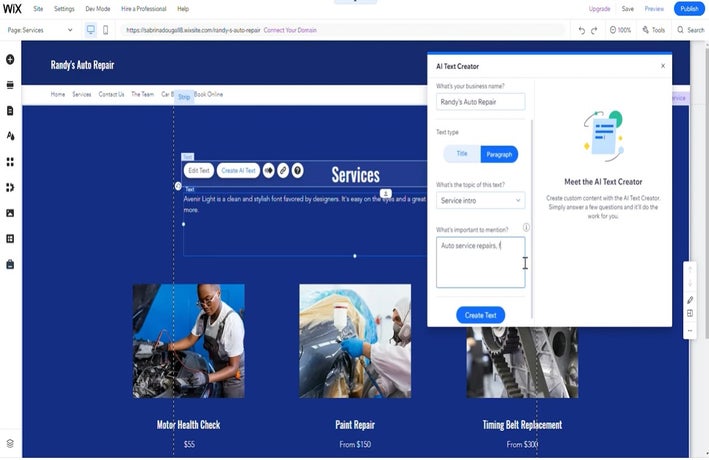Open the Media sidebar icon
The image size is (709, 460).
(10, 213)
